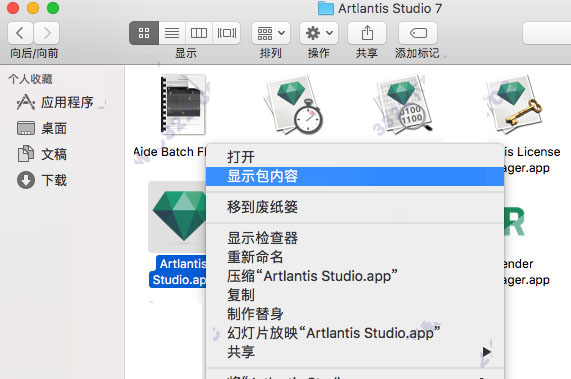Switch to column view mode
The height and width of the screenshot is (379, 571).
[199, 33]
